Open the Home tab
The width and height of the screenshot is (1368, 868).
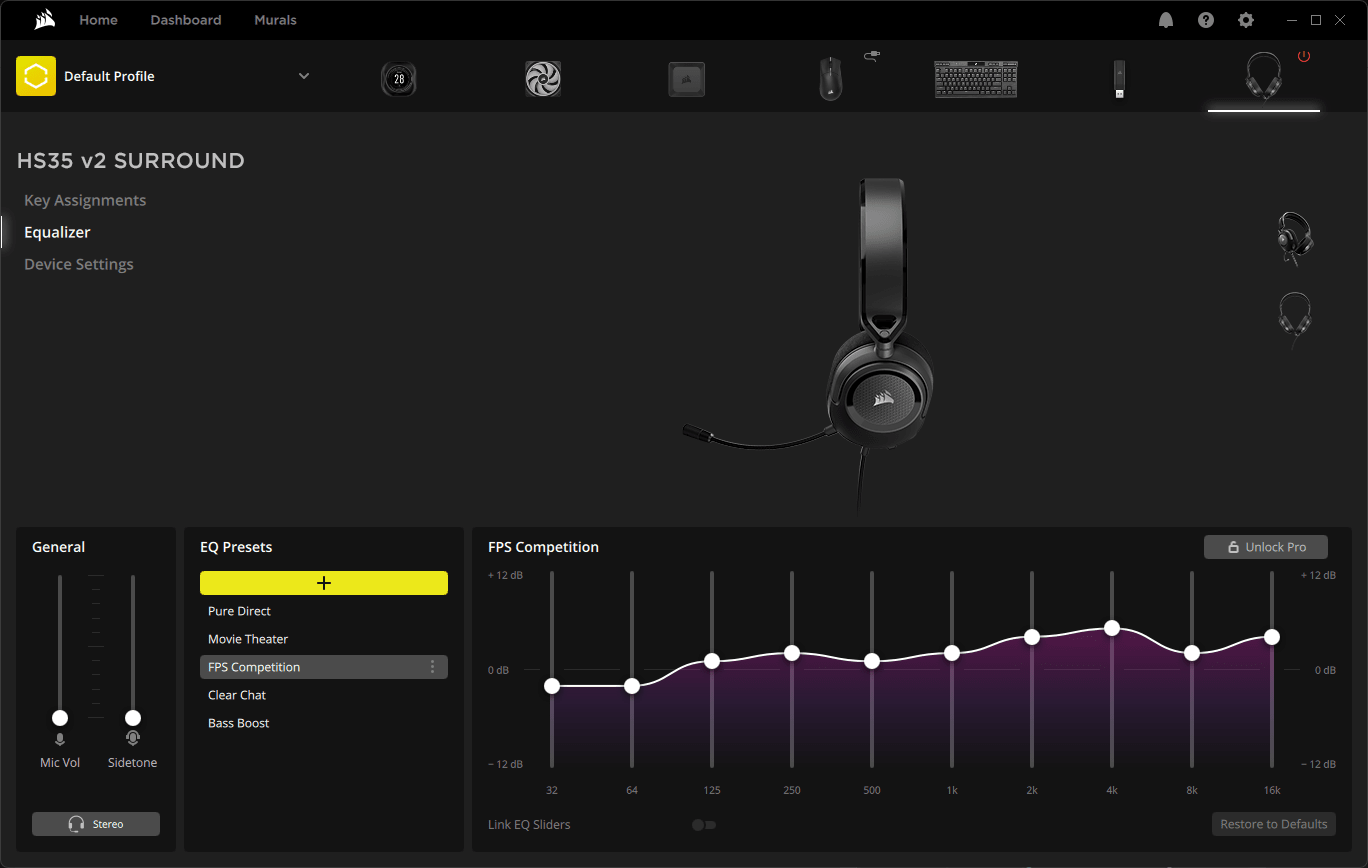[98, 20]
